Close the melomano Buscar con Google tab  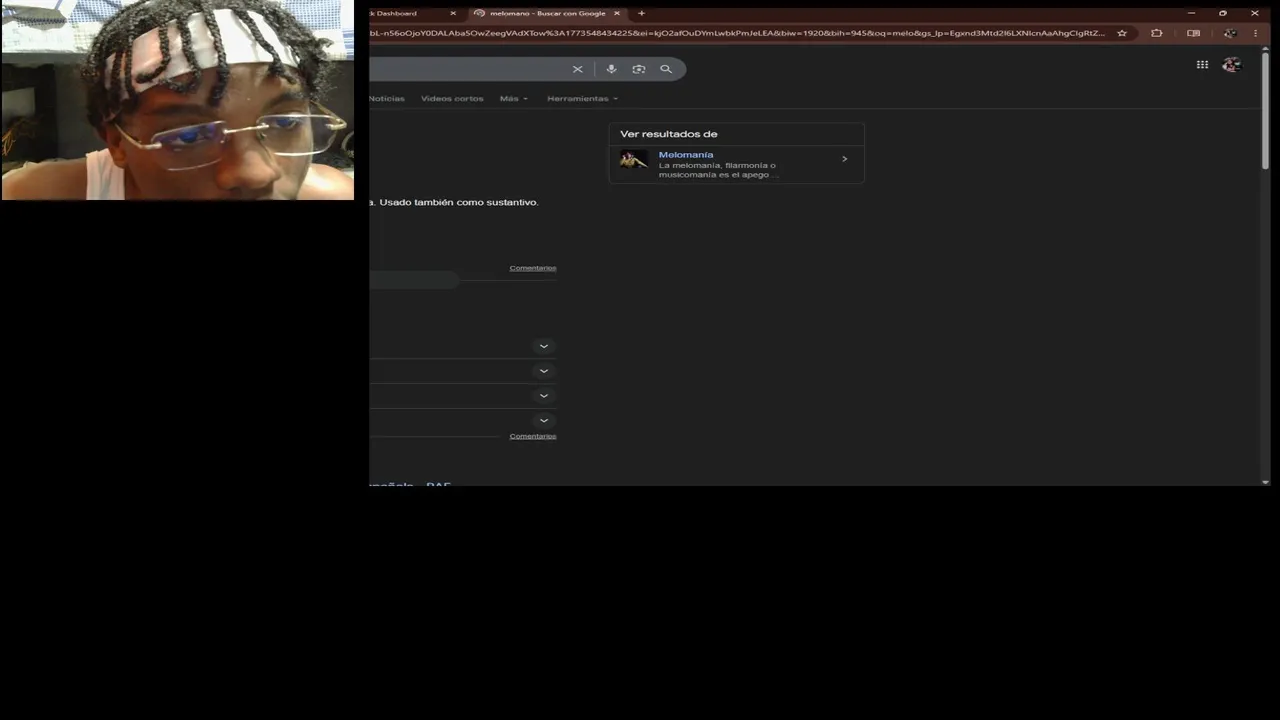(616, 13)
